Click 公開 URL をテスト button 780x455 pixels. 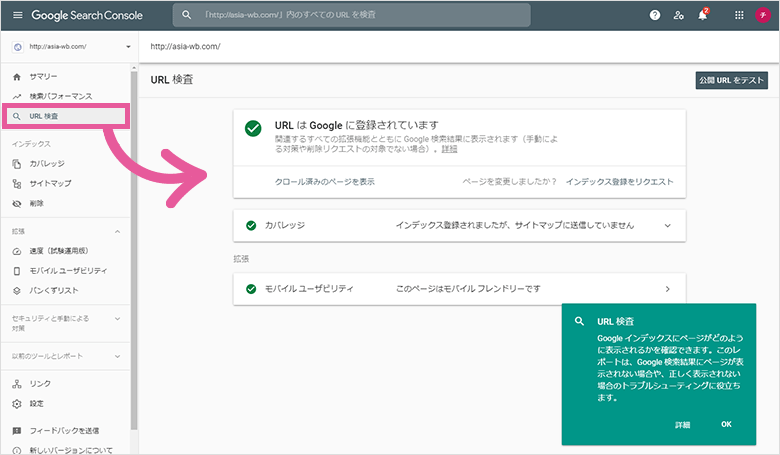(x=731, y=80)
